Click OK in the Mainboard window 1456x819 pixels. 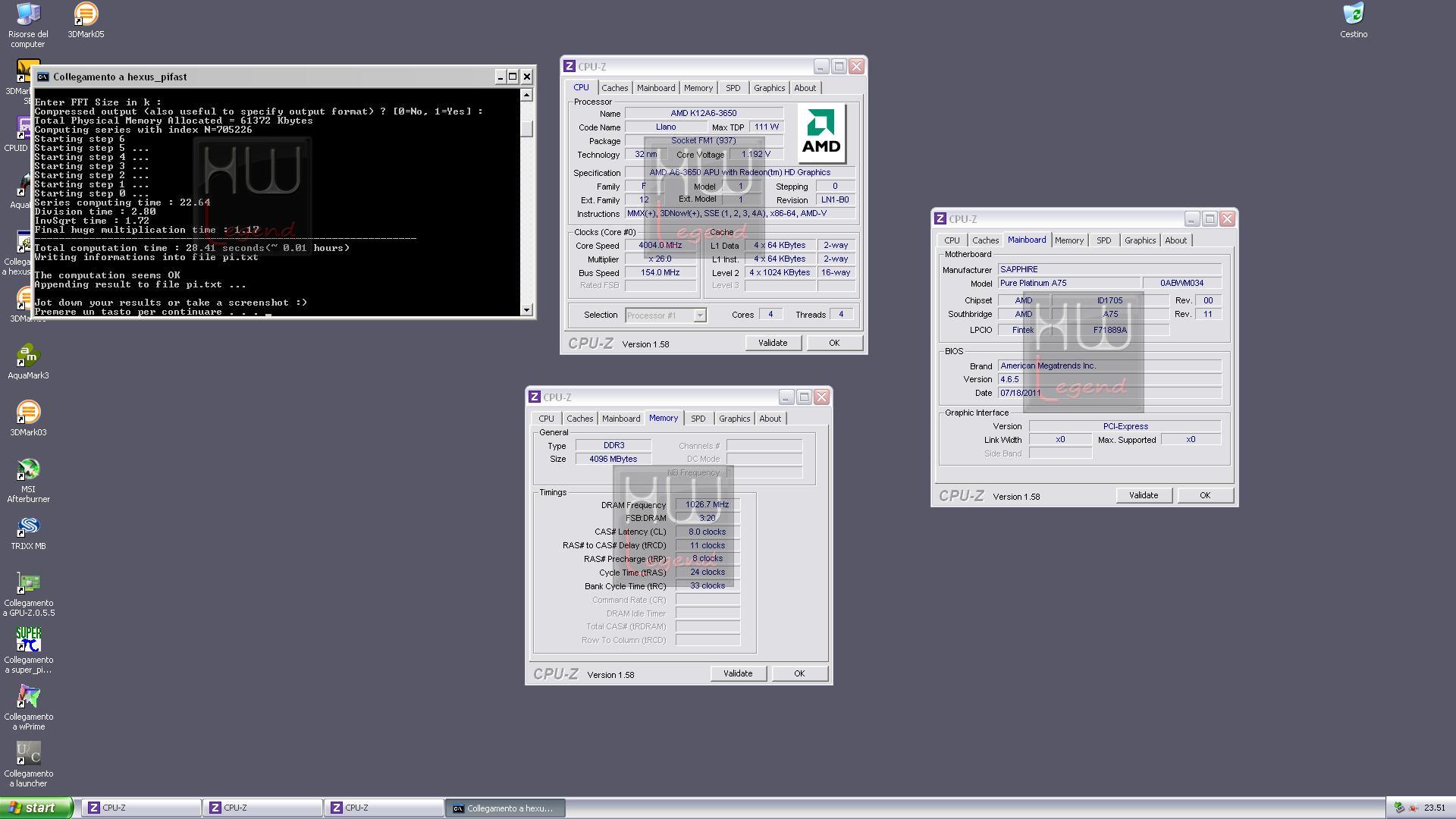point(1205,495)
